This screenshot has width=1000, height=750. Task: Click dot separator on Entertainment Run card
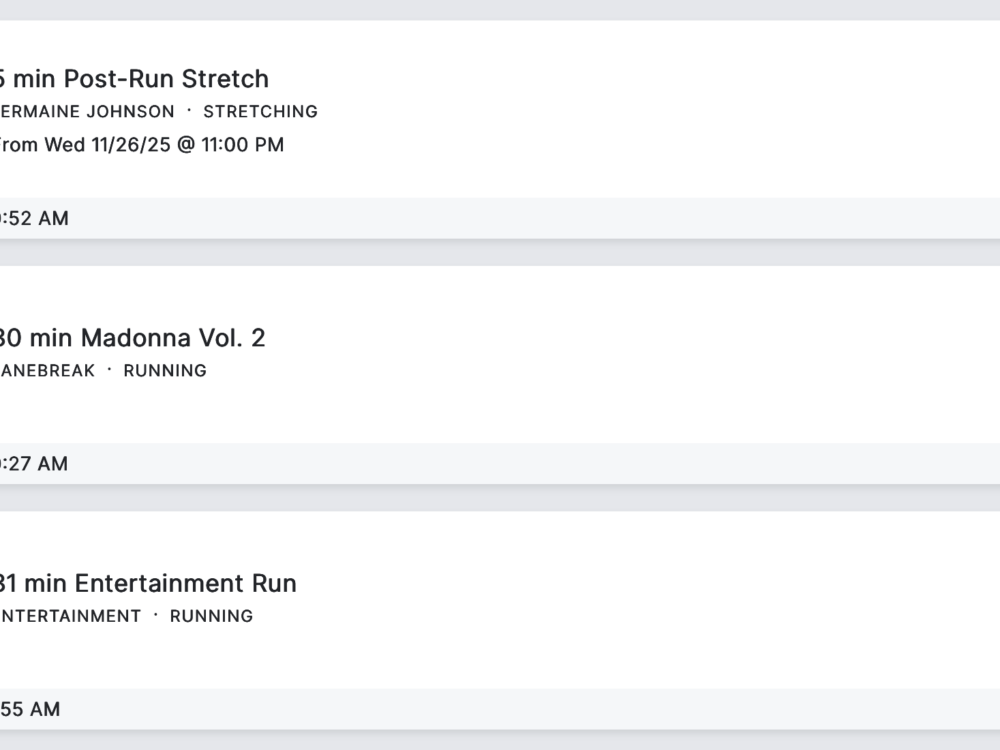coord(155,615)
